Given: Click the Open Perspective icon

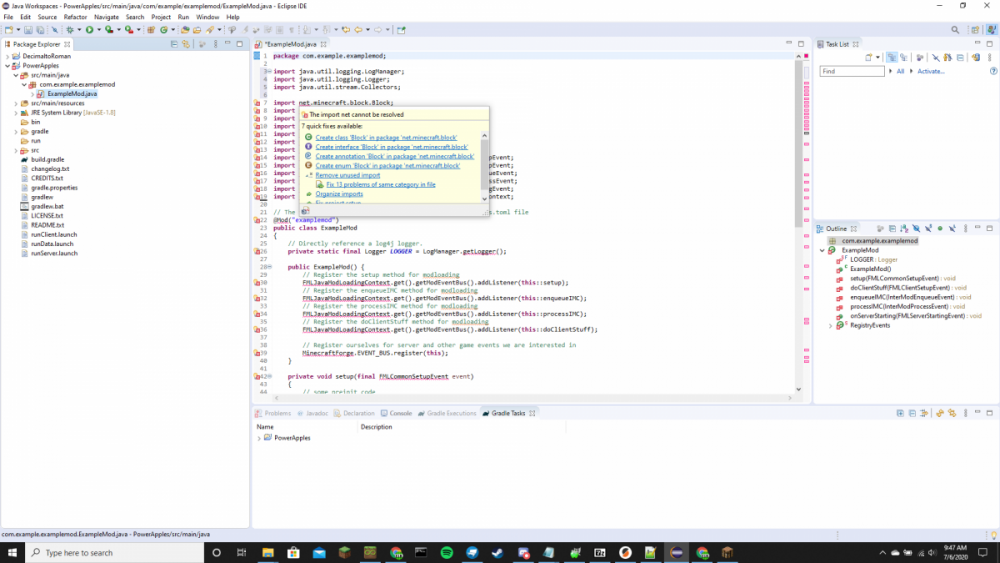Looking at the screenshot, I should click(975, 29).
